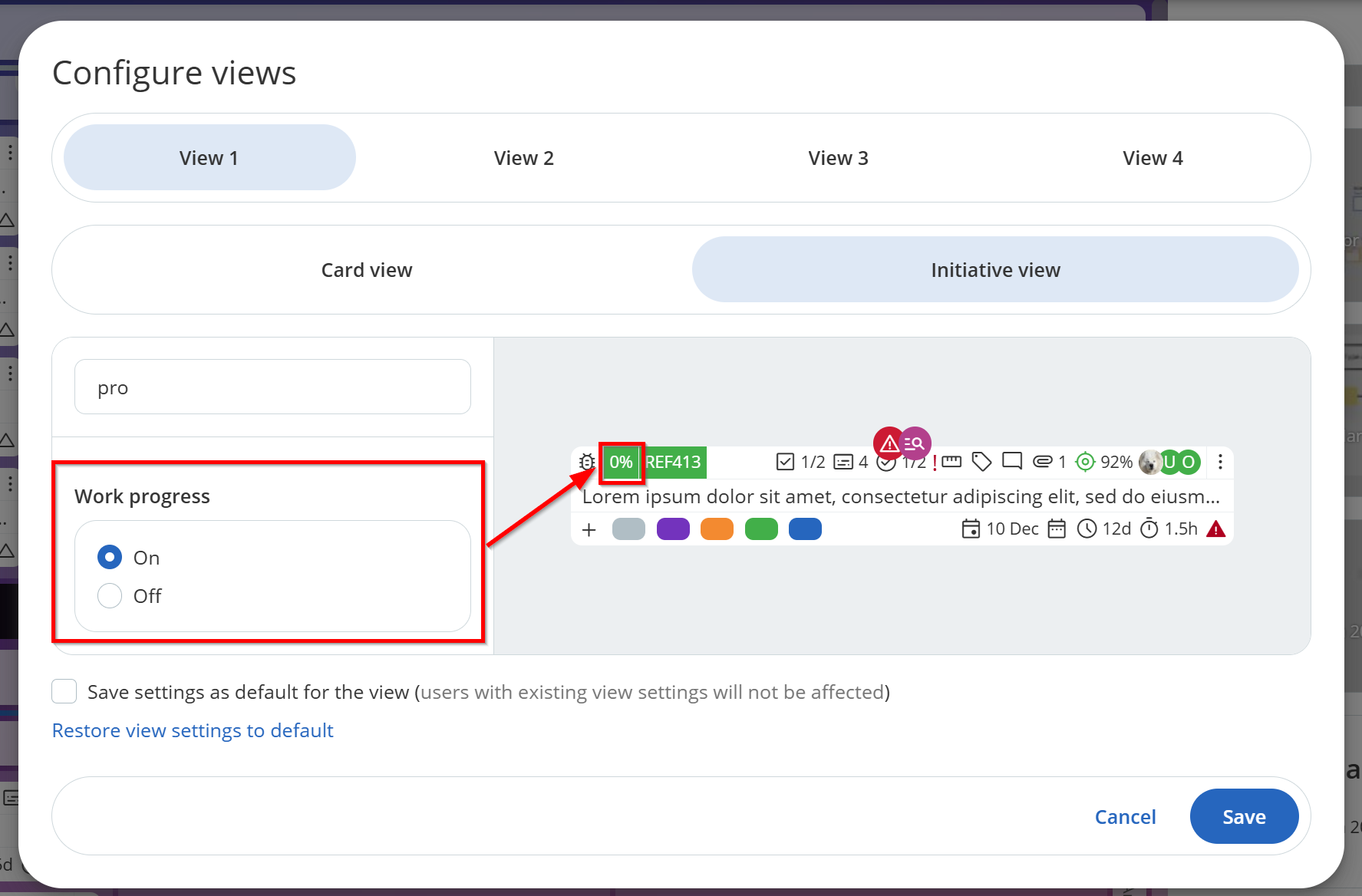Image resolution: width=1362 pixels, height=896 pixels.
Task: Switch to the View 2 tab
Action: [523, 158]
